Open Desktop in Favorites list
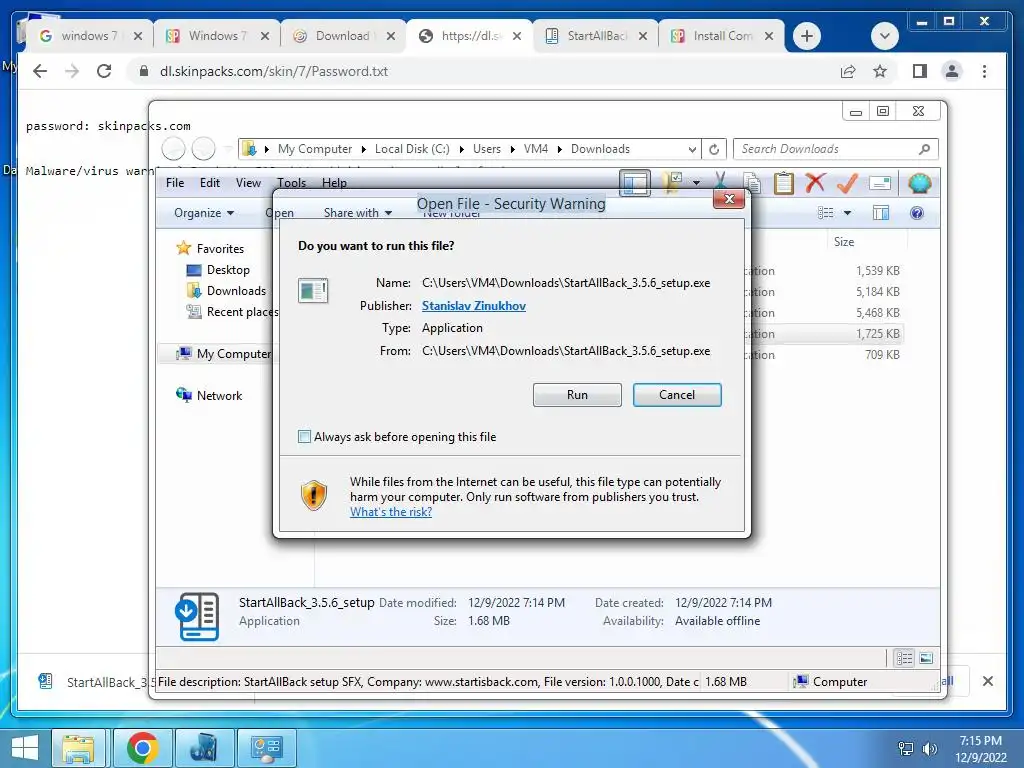This screenshot has height=768, width=1024. (x=227, y=270)
